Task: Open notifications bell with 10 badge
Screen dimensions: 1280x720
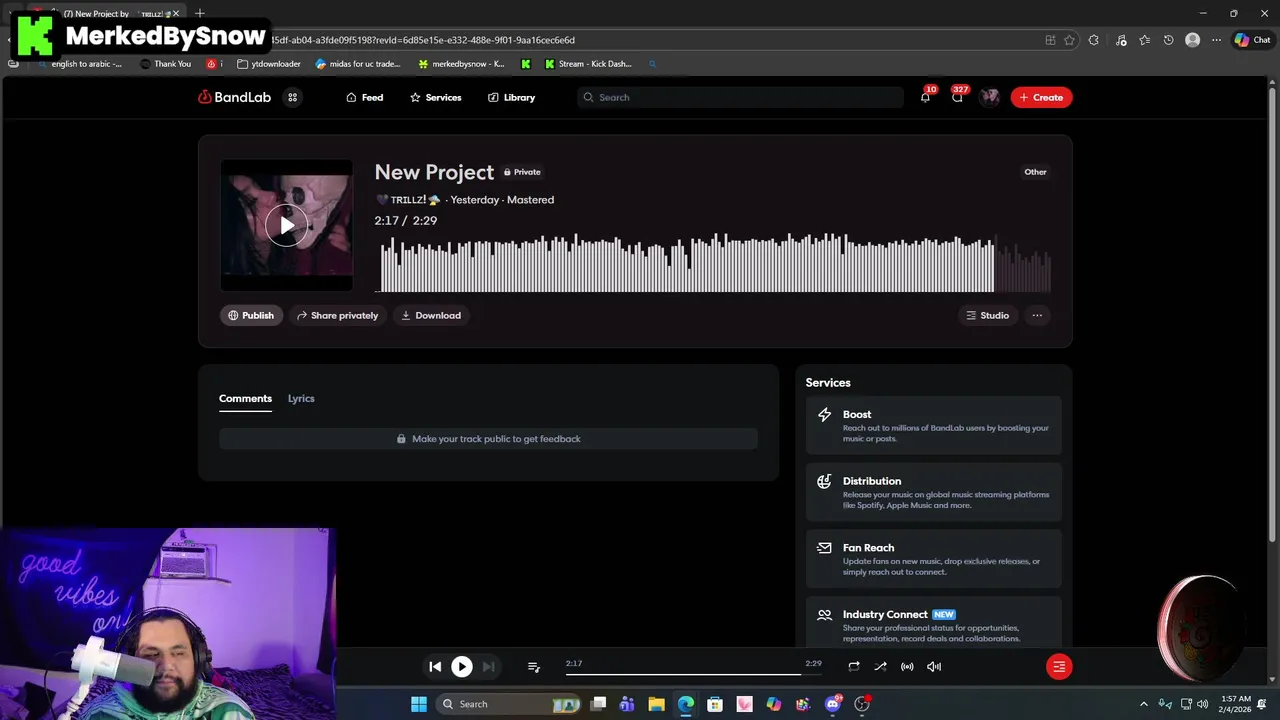Action: (925, 97)
